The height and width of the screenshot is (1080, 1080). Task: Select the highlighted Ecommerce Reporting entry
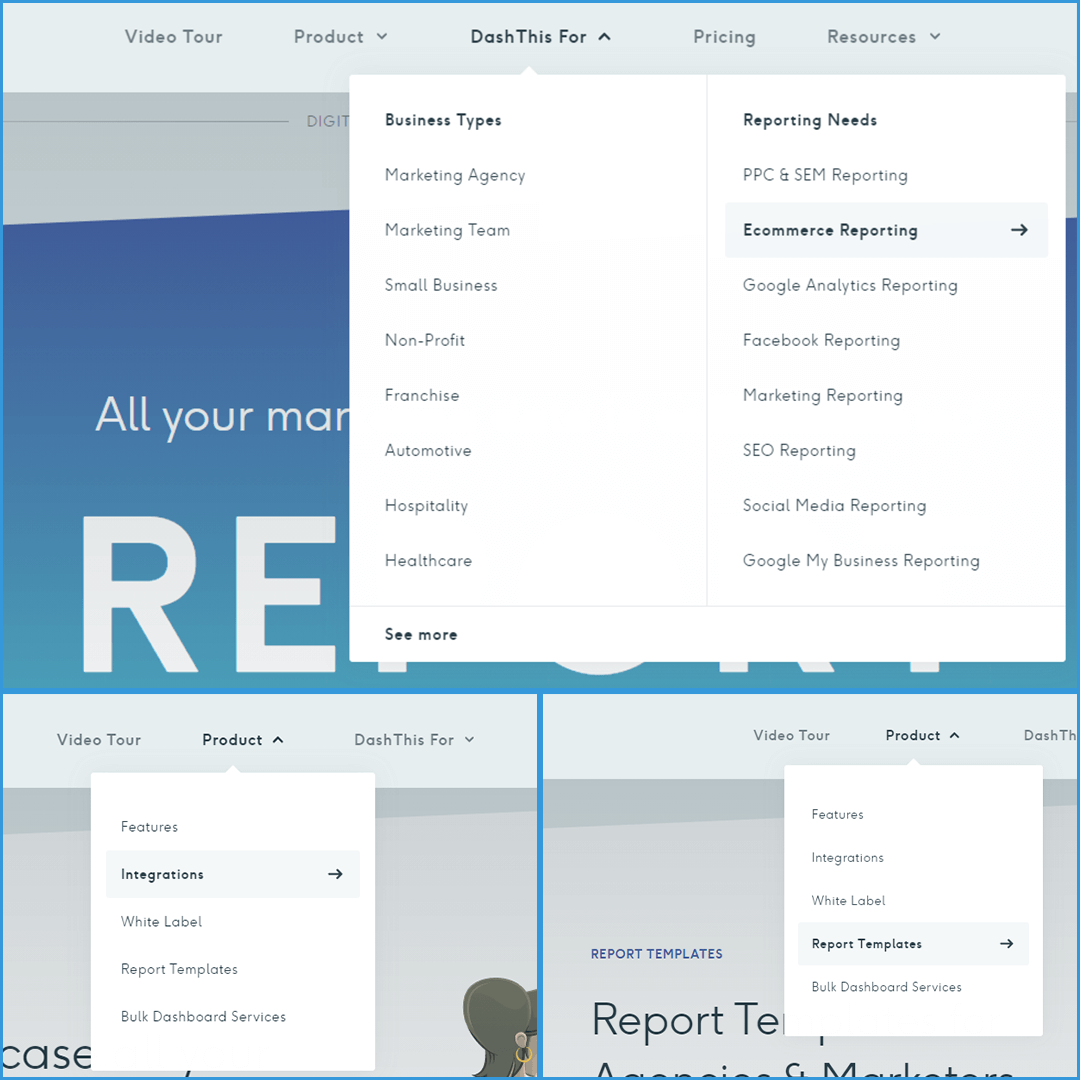pos(830,230)
